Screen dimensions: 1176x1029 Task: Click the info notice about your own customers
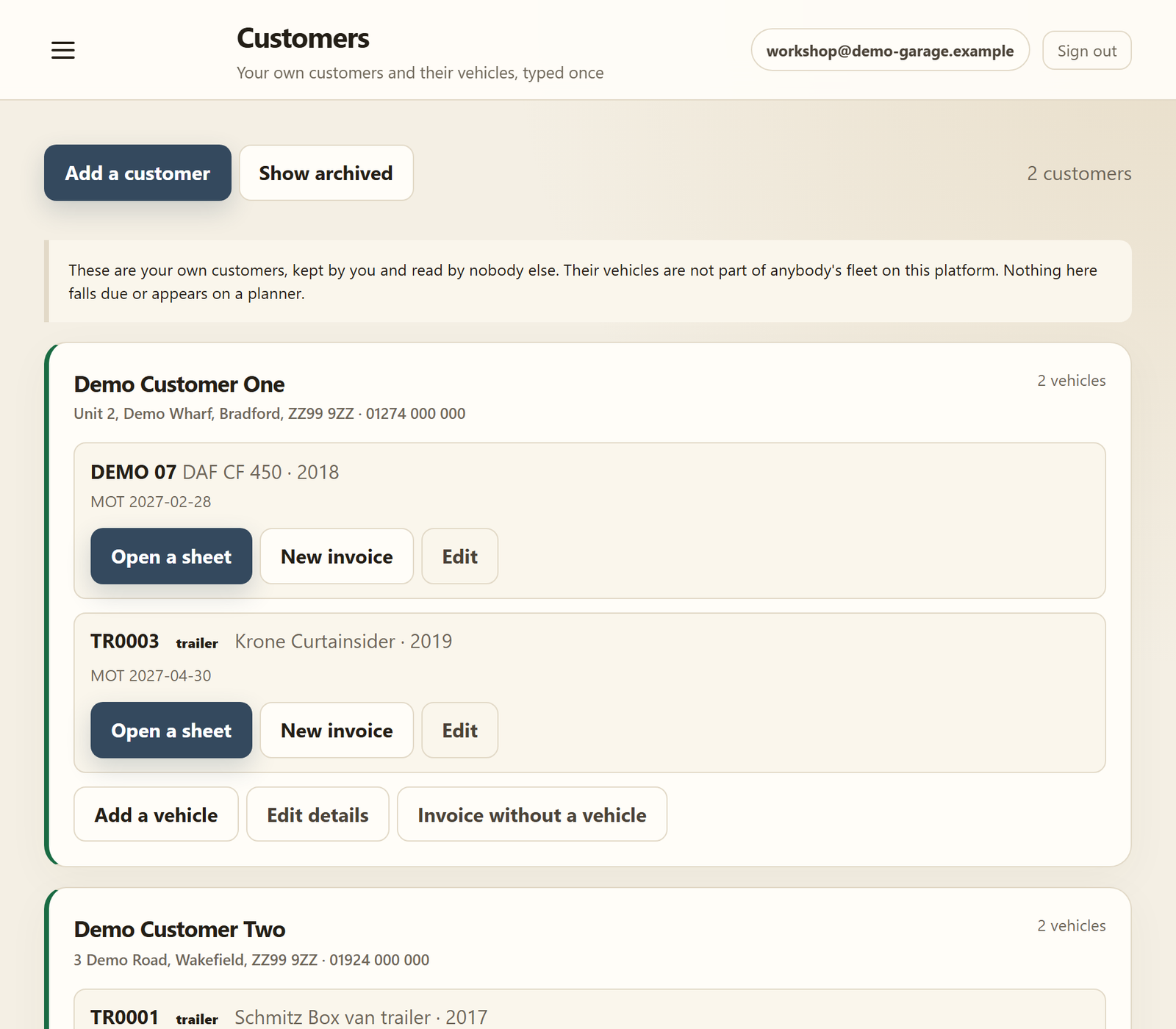click(588, 282)
